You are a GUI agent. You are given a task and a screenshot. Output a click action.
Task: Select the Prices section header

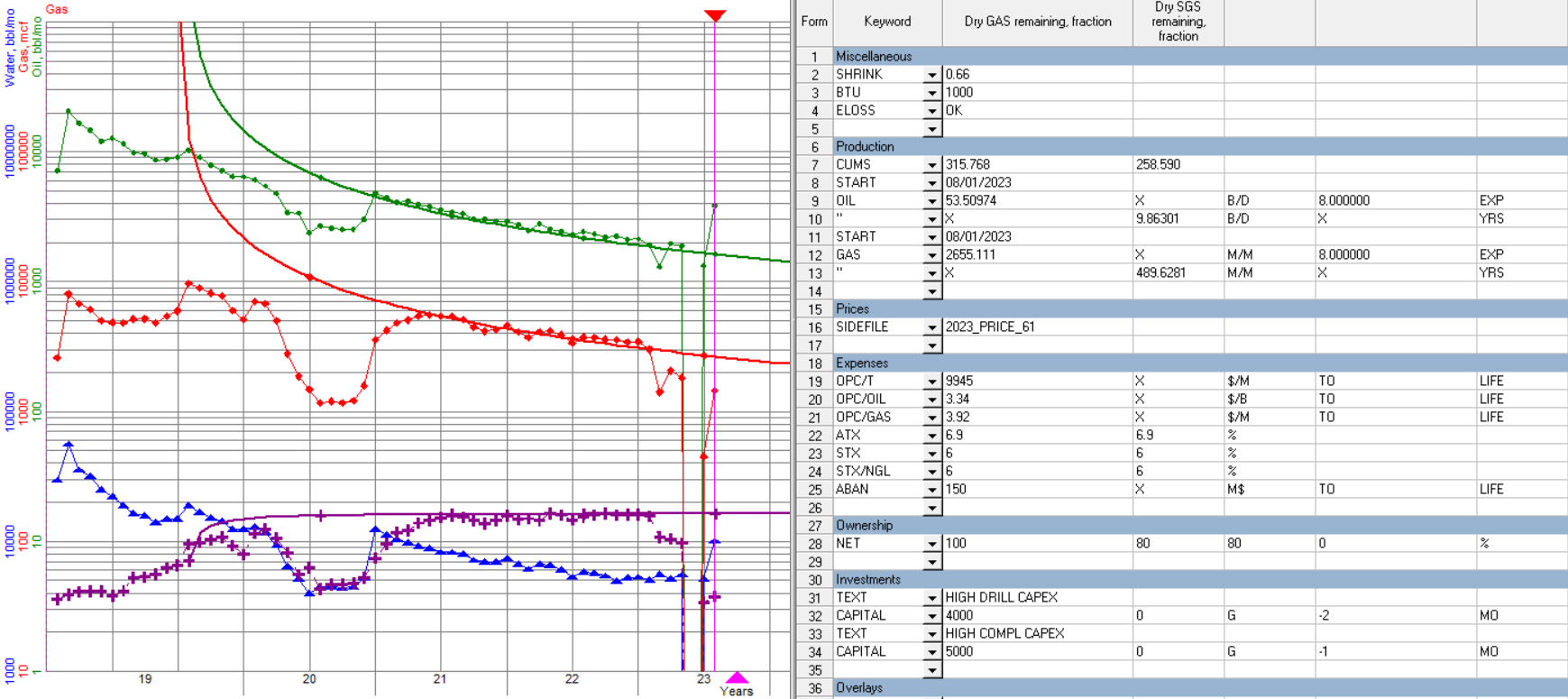[x=1200, y=308]
